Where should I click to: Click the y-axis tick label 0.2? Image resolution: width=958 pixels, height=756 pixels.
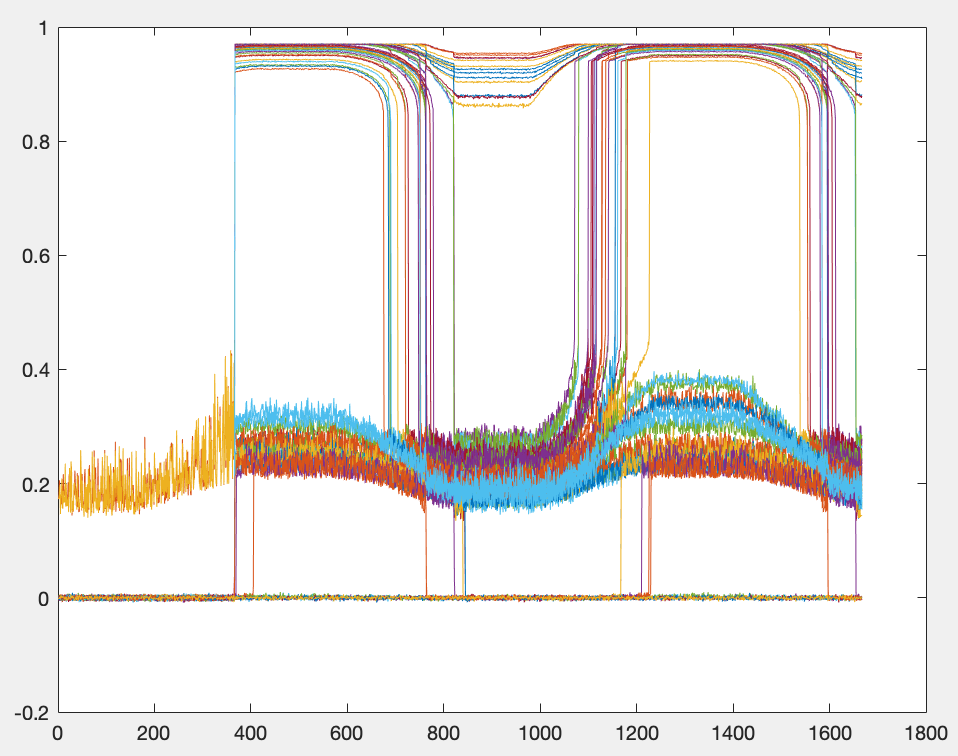click(x=35, y=485)
